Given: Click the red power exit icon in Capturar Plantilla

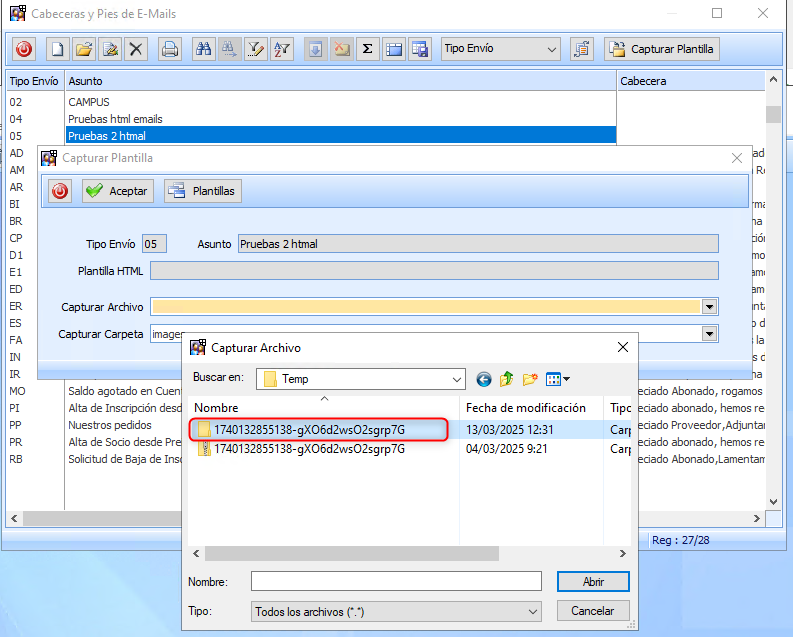Looking at the screenshot, I should coord(60,191).
